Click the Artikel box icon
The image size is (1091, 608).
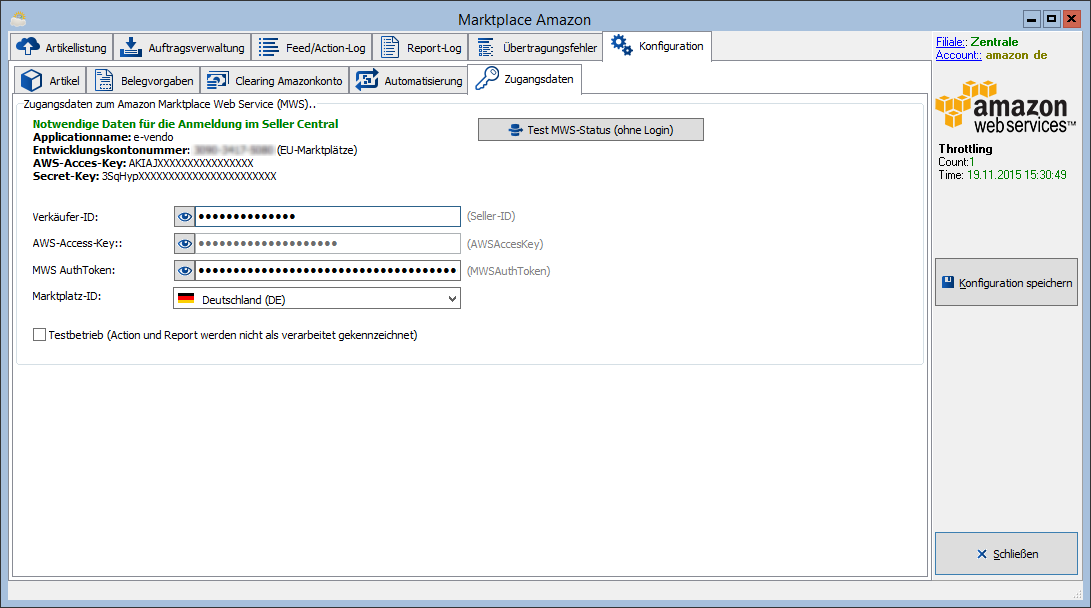(x=31, y=80)
